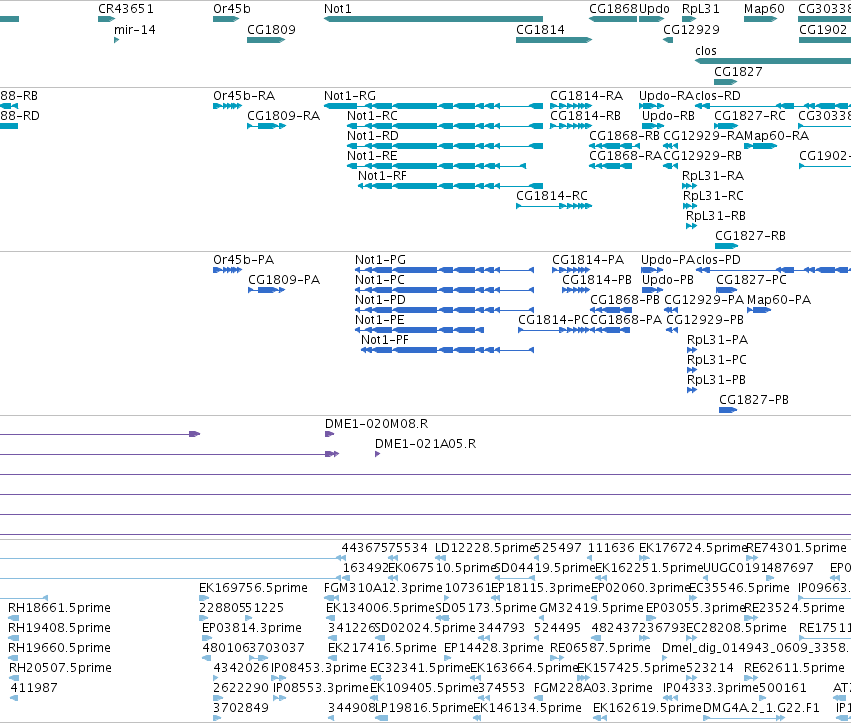Image resolution: width=851 pixels, height=723 pixels.
Task: Select the RpL31-PC protein label
Action: pos(717,360)
